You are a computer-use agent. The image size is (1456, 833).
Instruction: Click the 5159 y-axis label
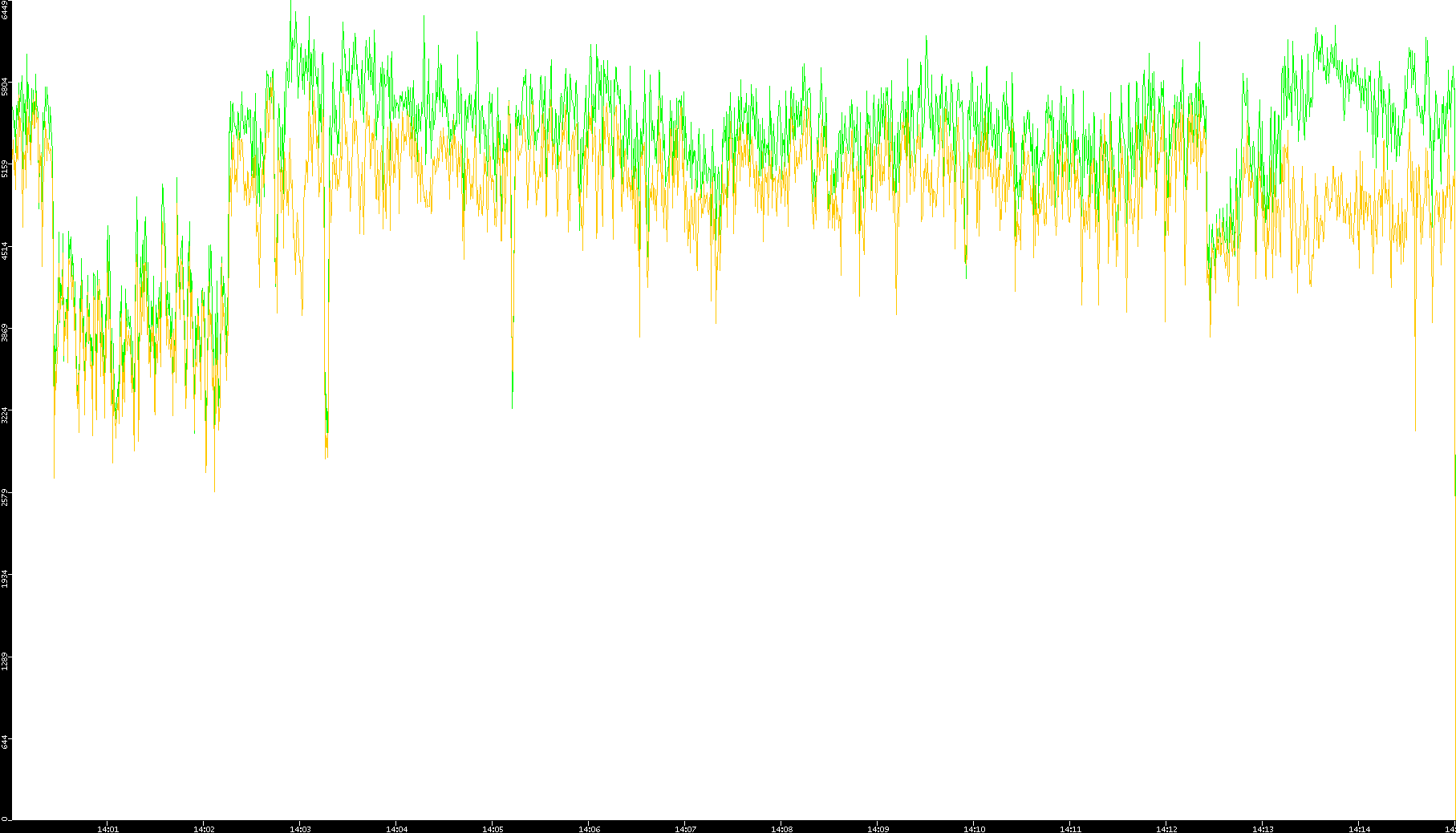6,169
